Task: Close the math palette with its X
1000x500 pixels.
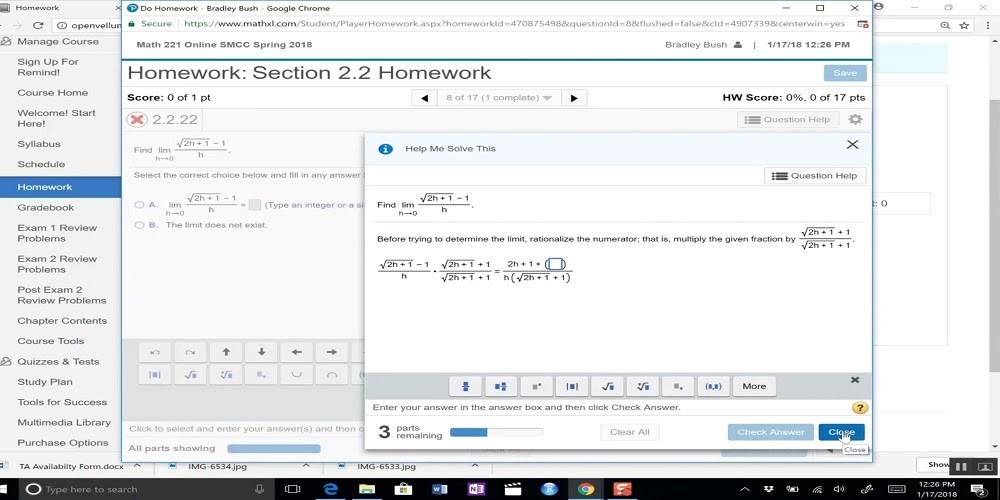Action: click(x=855, y=380)
